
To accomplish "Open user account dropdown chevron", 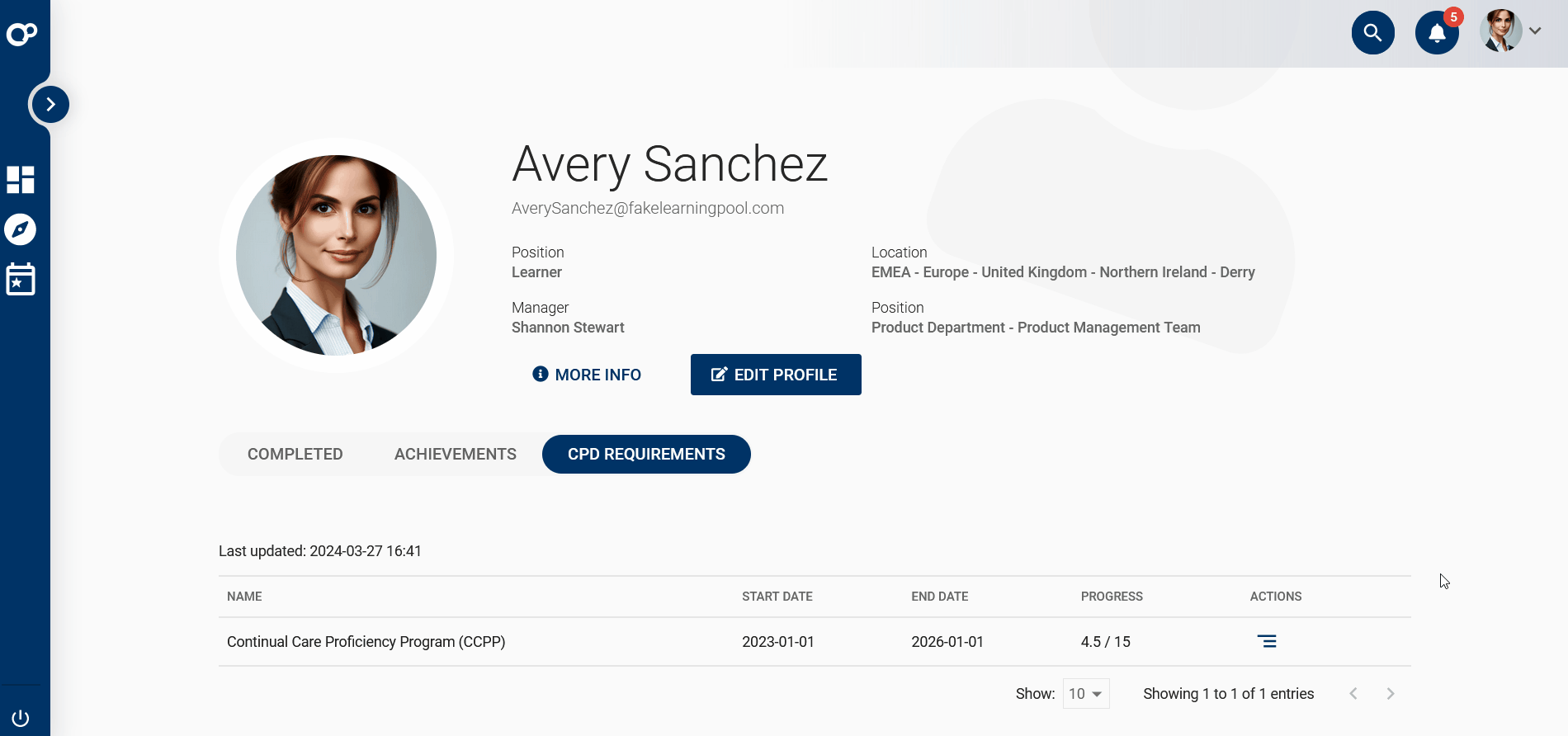I will [1535, 31].
